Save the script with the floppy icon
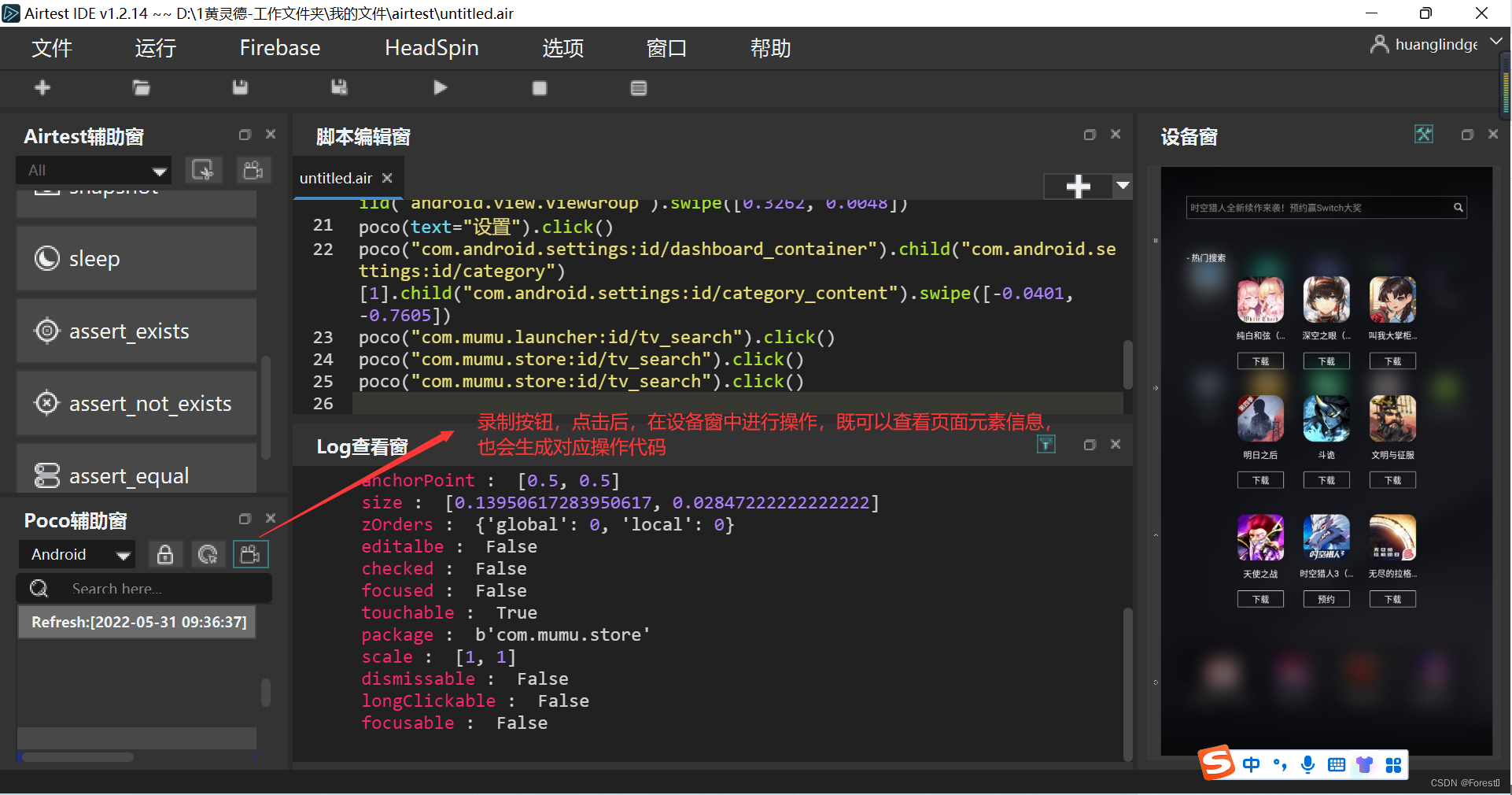This screenshot has height=795, width=1512. coord(240,87)
